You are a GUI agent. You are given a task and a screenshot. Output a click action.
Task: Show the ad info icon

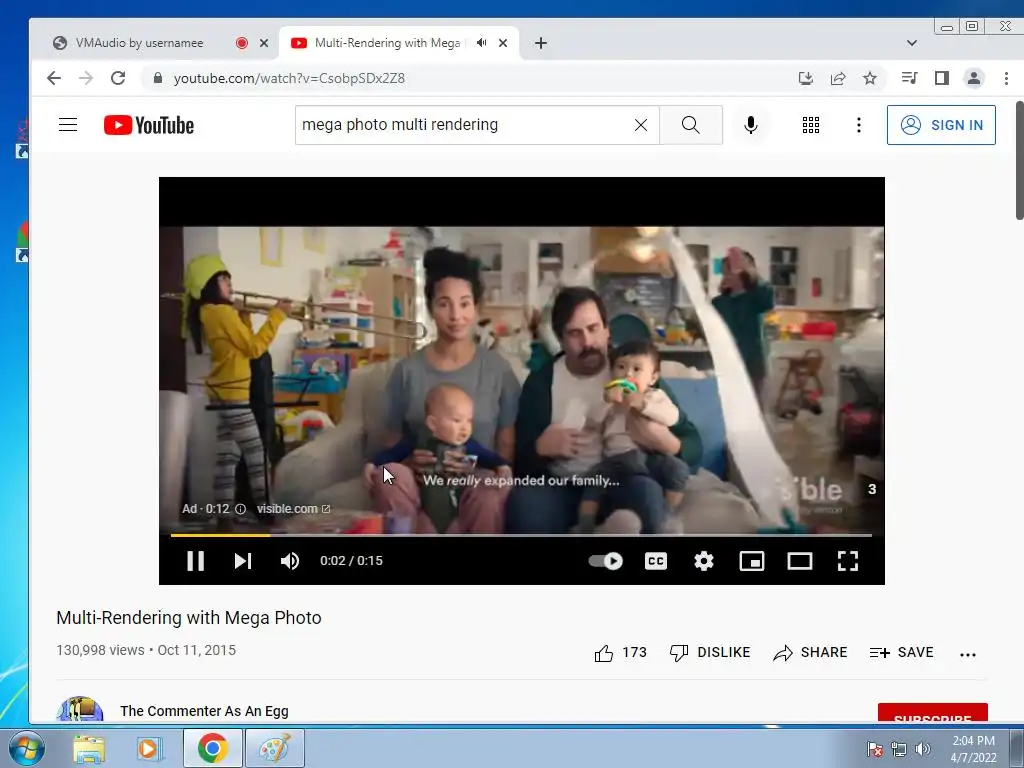[240, 509]
